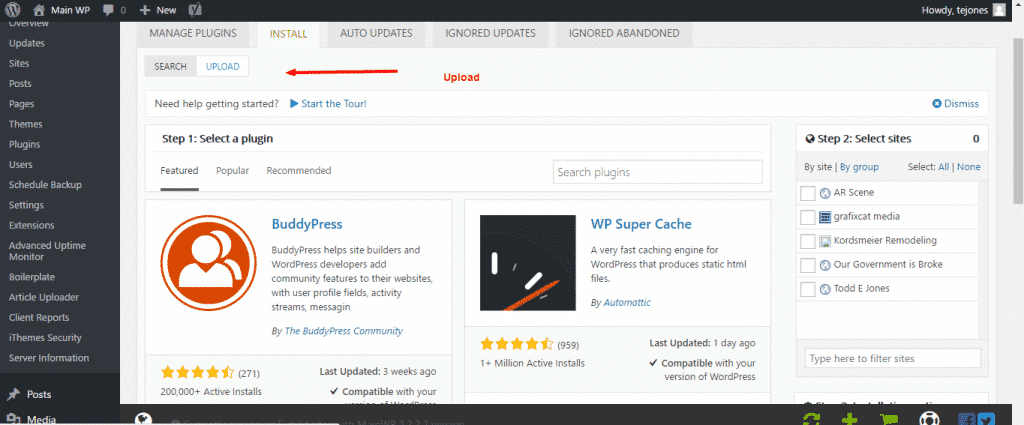Click the globe icon beside Todd E Jones
The height and width of the screenshot is (425, 1024).
pos(825,289)
